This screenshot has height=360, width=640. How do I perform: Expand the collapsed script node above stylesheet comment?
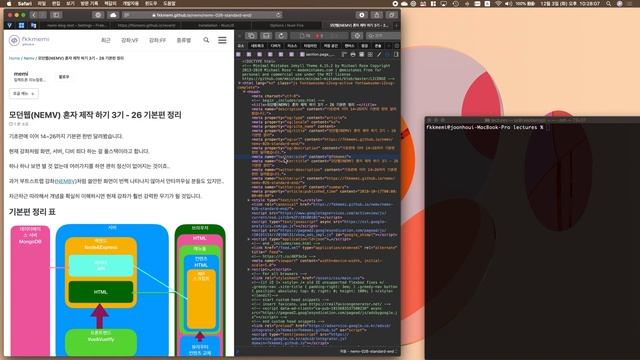click(x=249, y=269)
